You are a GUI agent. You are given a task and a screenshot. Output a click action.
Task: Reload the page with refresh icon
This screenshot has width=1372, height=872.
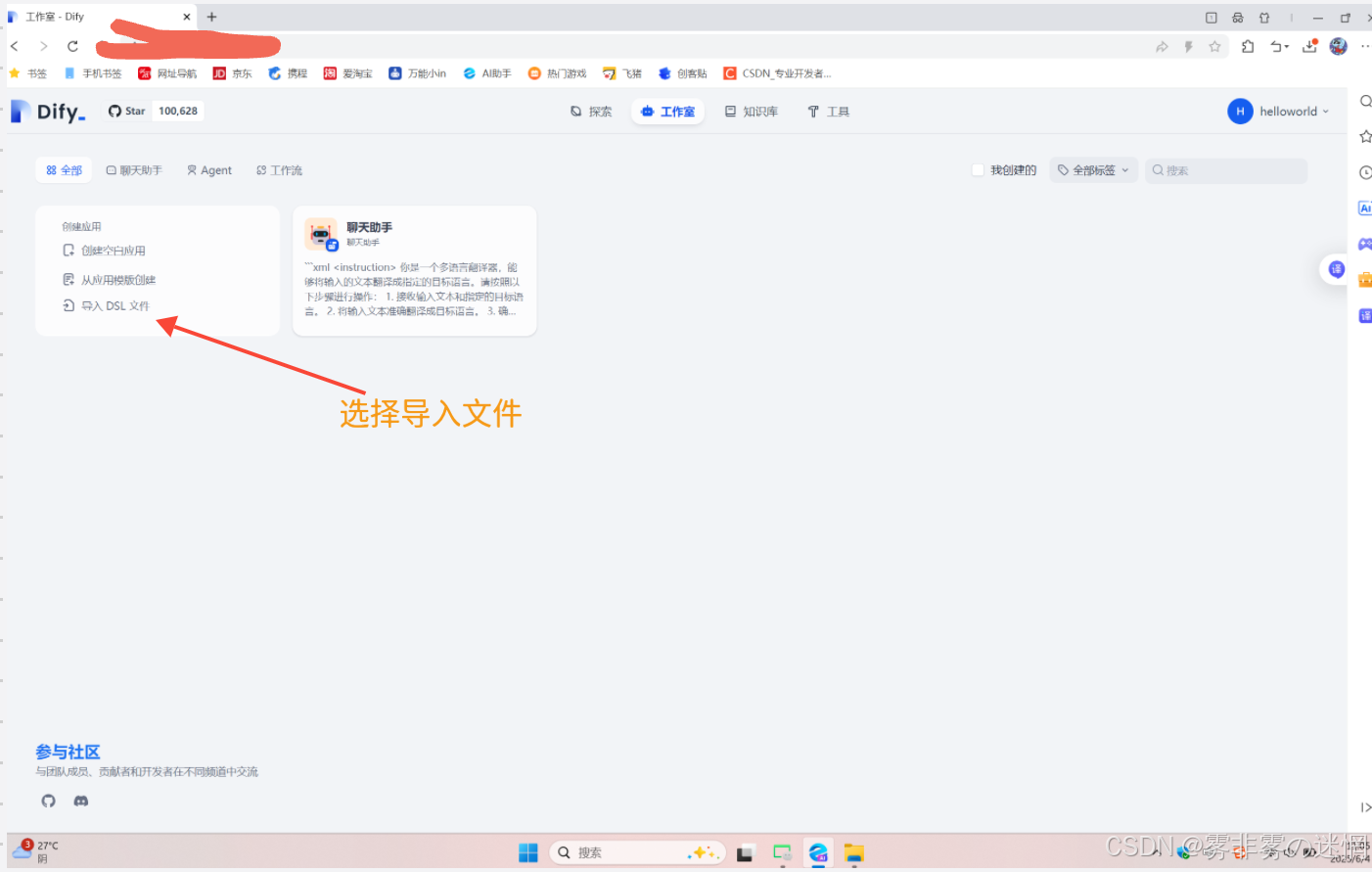[x=72, y=46]
